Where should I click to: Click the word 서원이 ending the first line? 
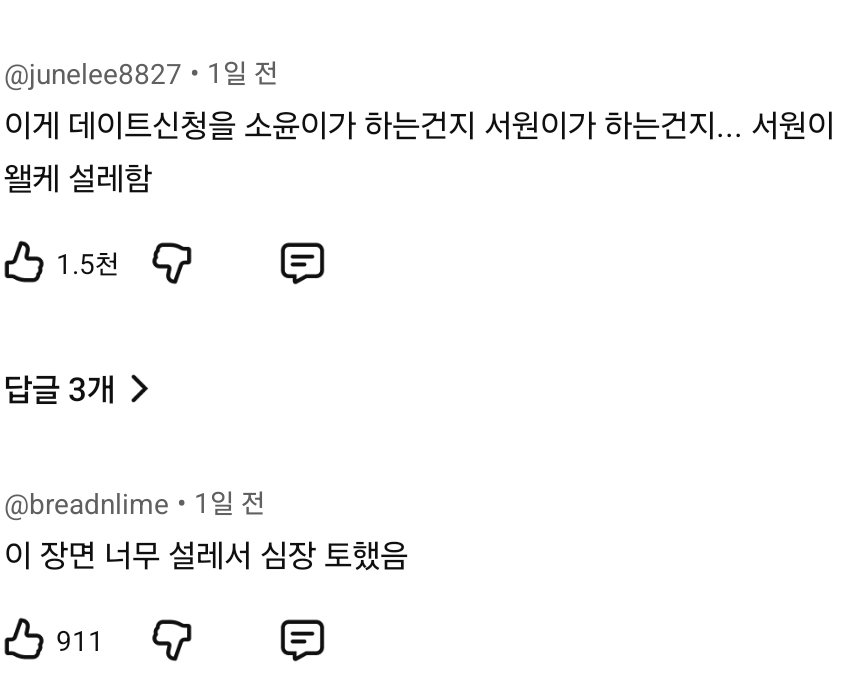point(793,126)
